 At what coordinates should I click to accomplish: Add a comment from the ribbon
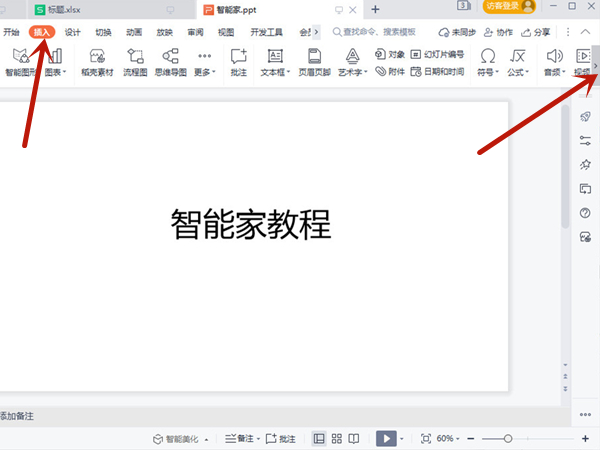coord(238,61)
